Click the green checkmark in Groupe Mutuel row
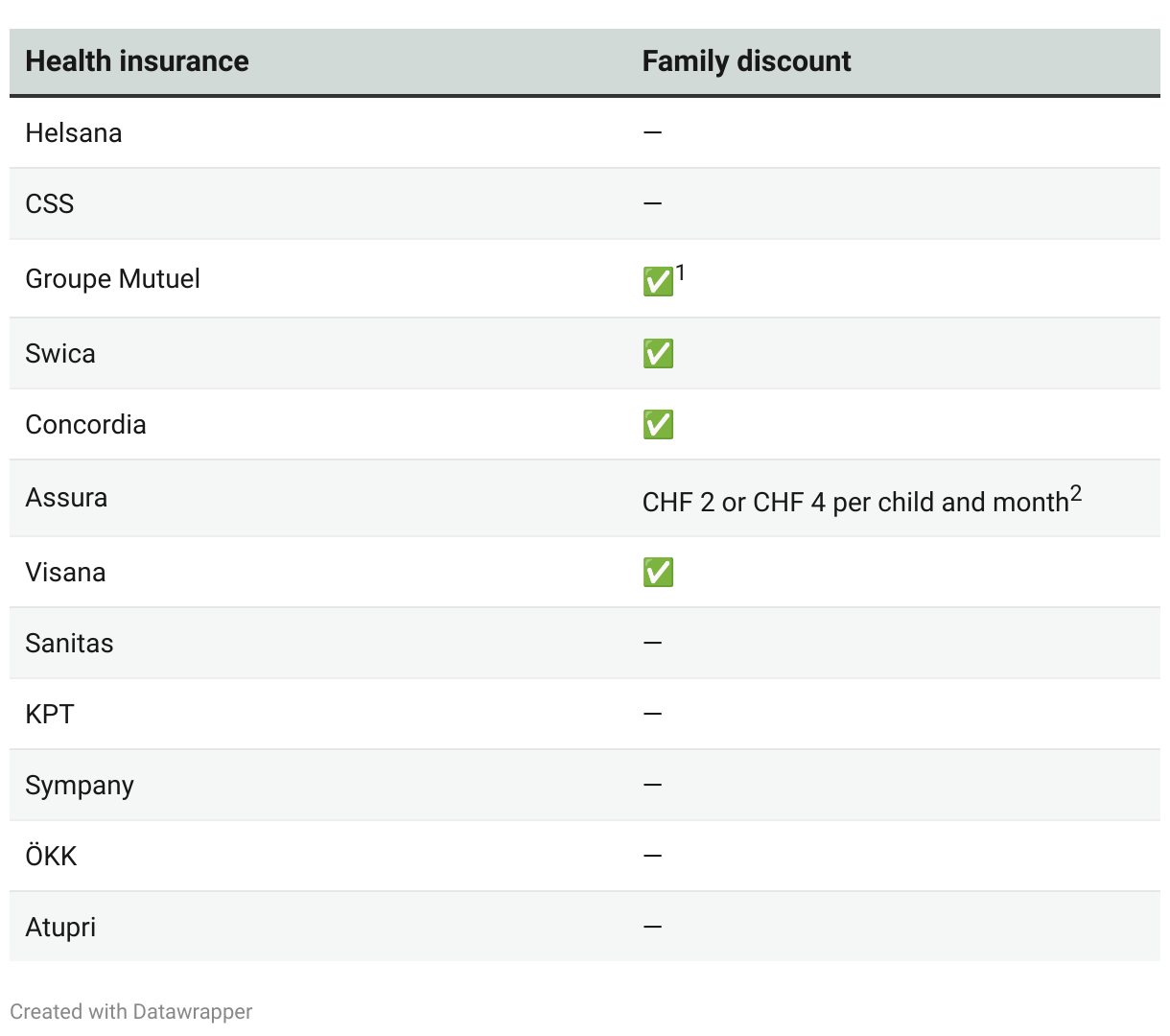Screen dimensions: 1170x1036 click(x=658, y=282)
